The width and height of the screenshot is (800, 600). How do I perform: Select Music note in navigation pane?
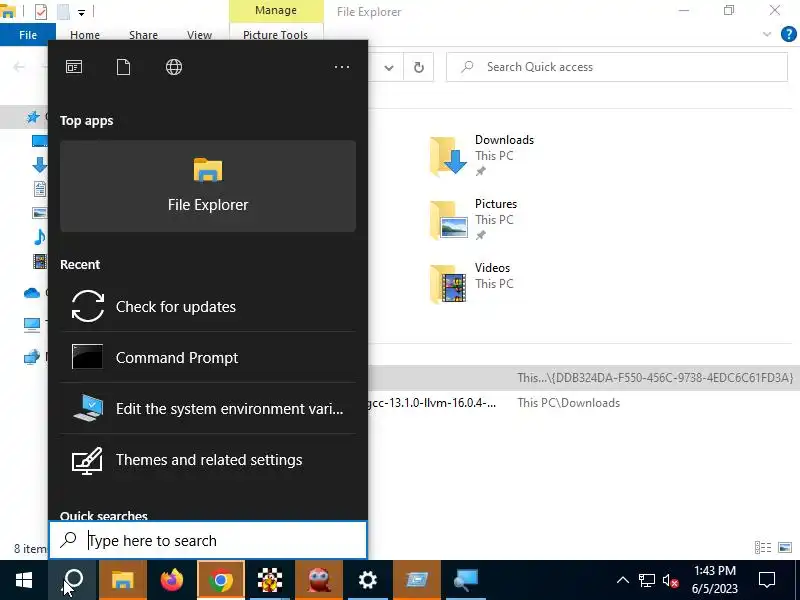[40, 237]
